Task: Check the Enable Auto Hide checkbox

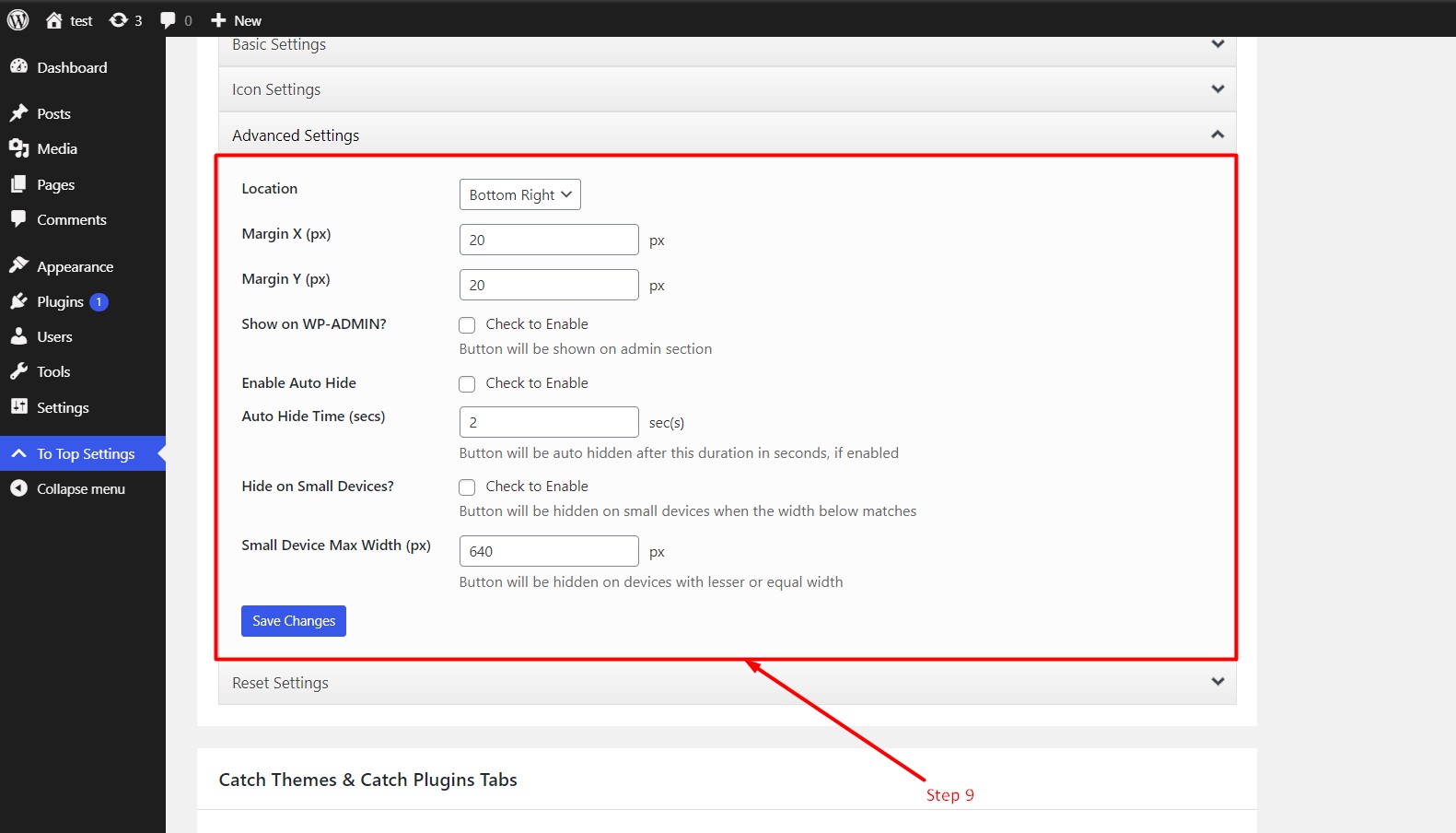Action: pos(467,383)
